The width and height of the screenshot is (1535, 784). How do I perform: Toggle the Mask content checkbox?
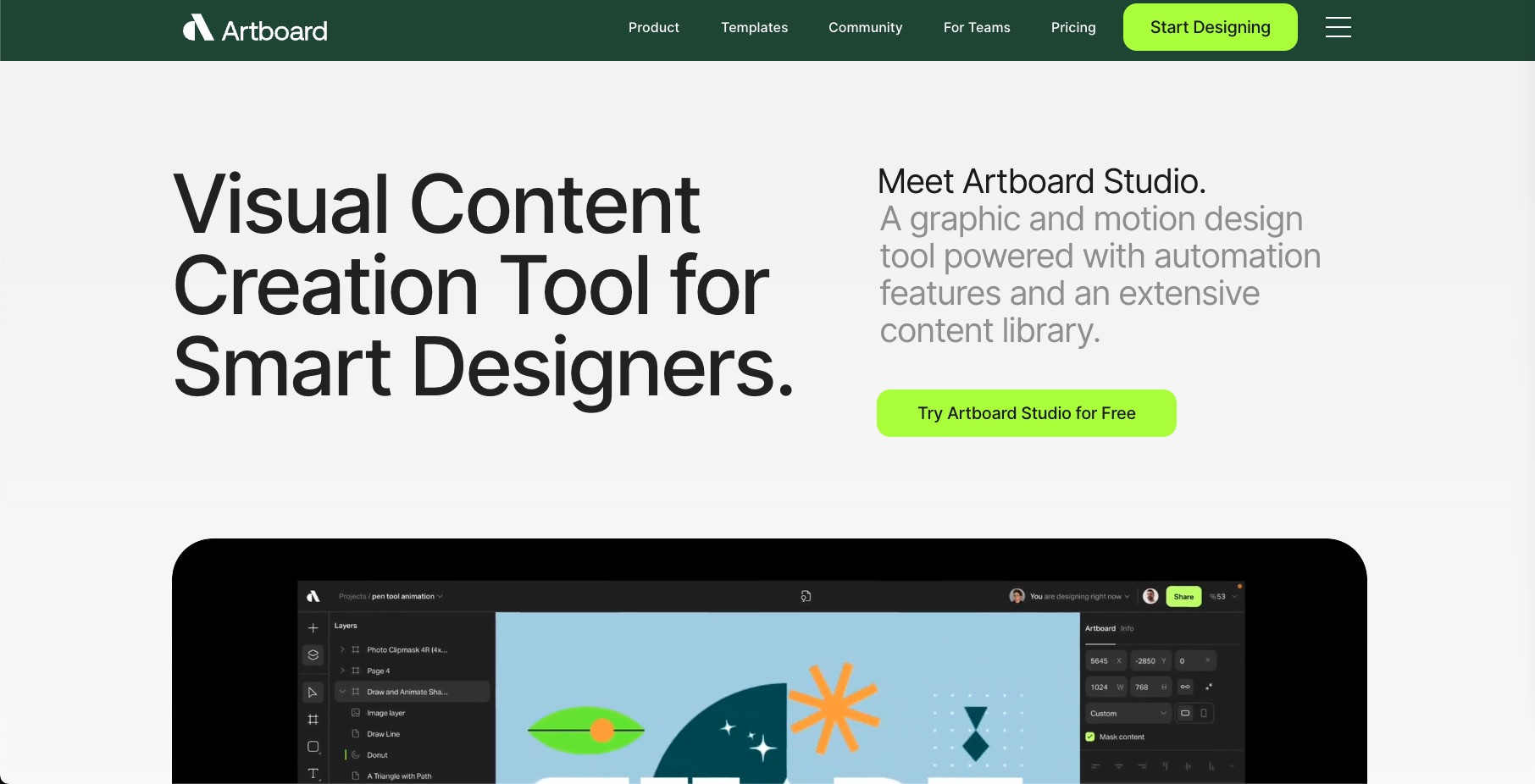(x=1090, y=737)
